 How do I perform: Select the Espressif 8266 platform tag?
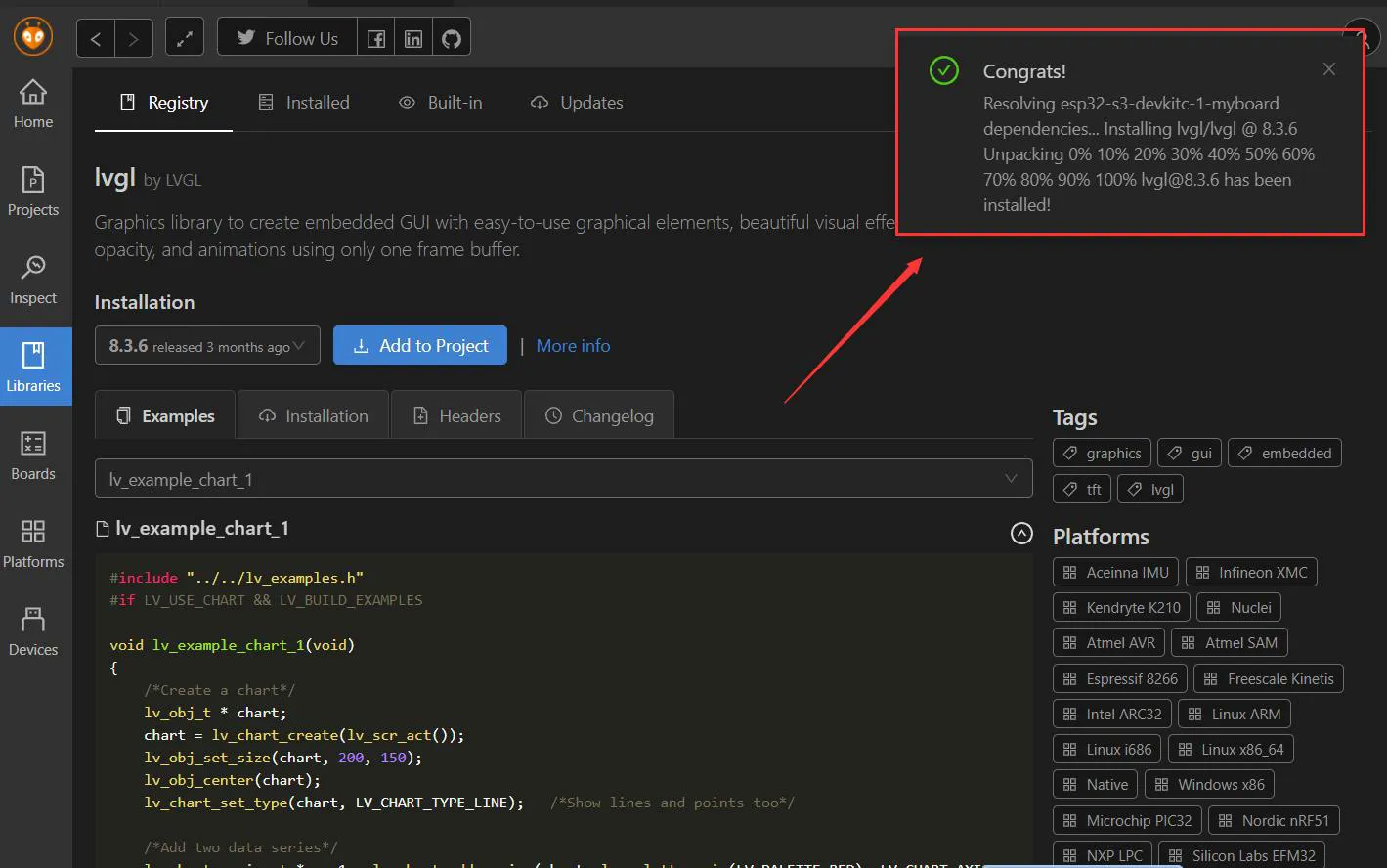pyautogui.click(x=1120, y=678)
